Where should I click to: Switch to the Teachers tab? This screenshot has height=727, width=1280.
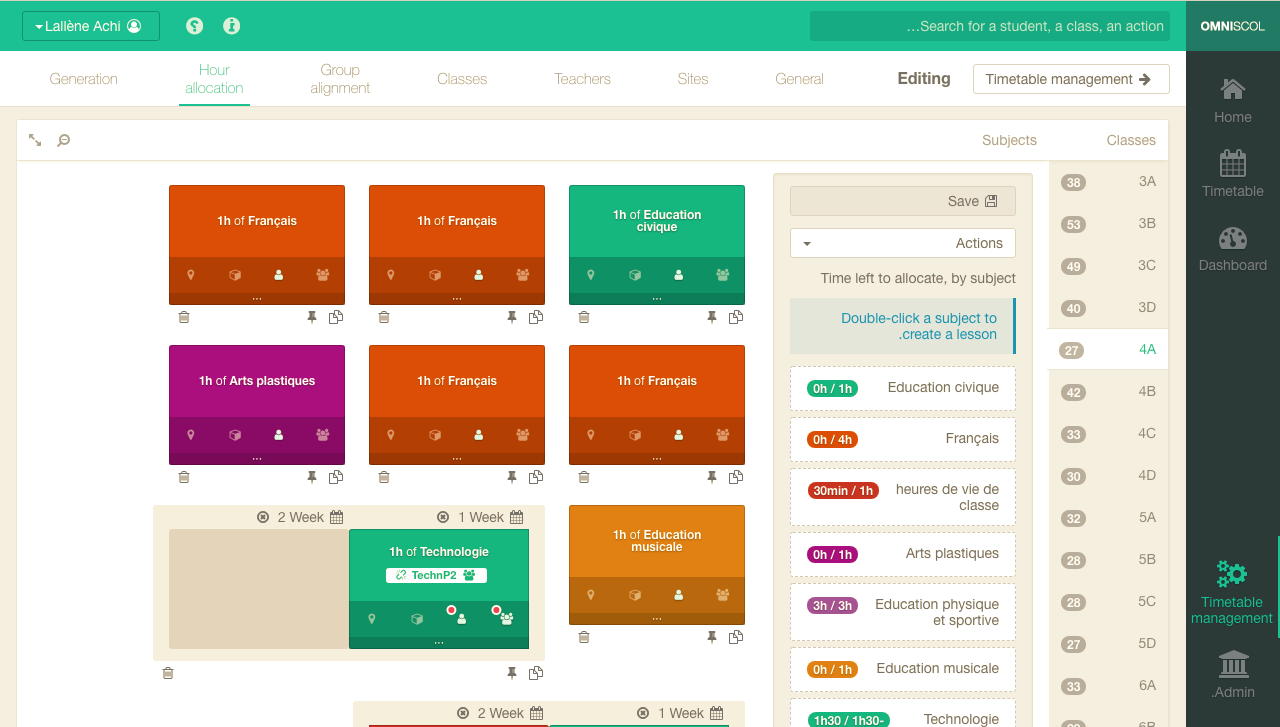pyautogui.click(x=582, y=79)
